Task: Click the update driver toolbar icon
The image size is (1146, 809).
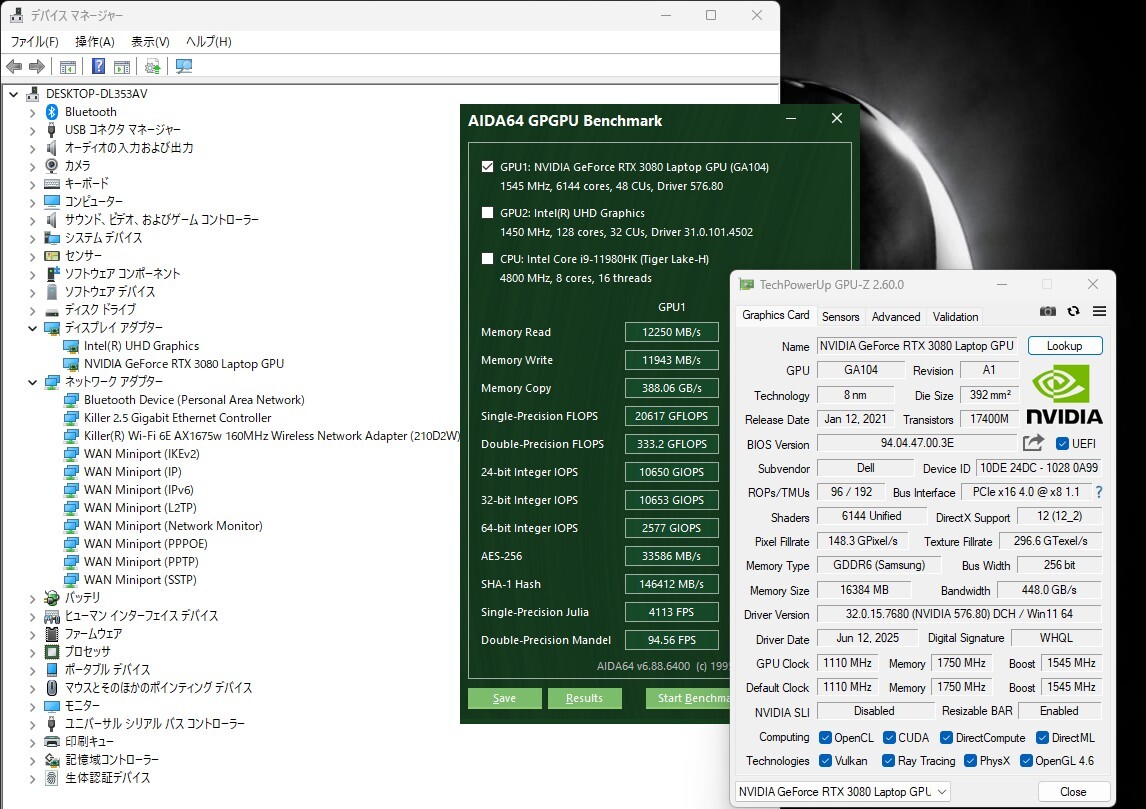Action: pos(152,67)
